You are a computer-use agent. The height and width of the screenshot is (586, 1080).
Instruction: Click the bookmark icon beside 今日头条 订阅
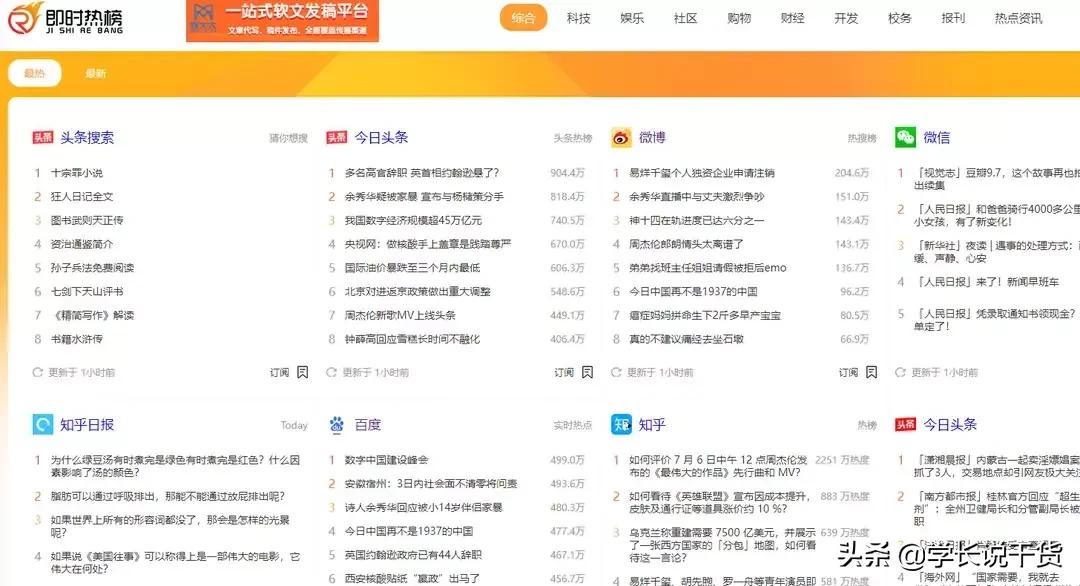(586, 371)
